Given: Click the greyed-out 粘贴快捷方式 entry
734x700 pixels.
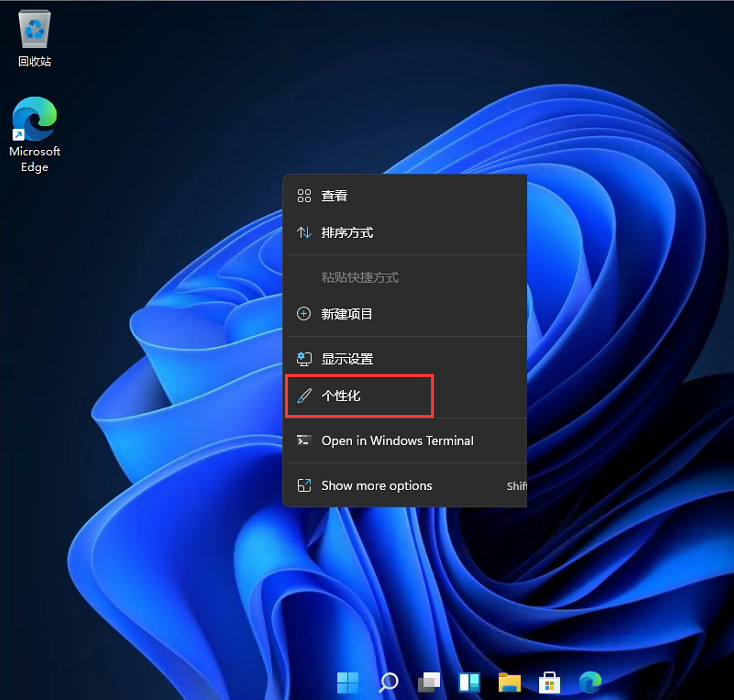Looking at the screenshot, I should (360, 277).
